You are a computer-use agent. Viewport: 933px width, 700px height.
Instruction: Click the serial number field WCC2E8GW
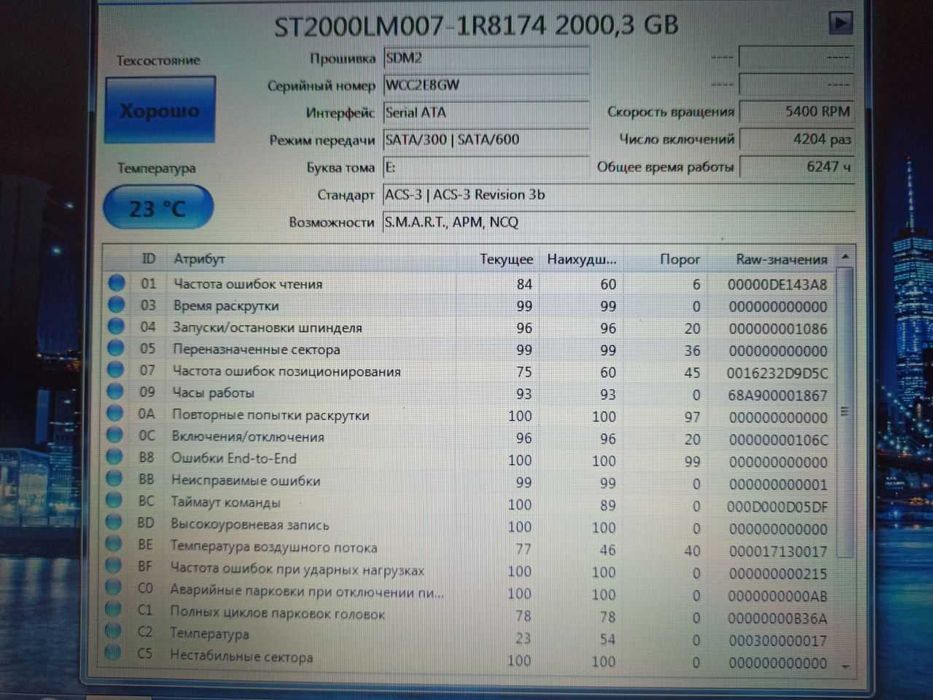tap(486, 85)
